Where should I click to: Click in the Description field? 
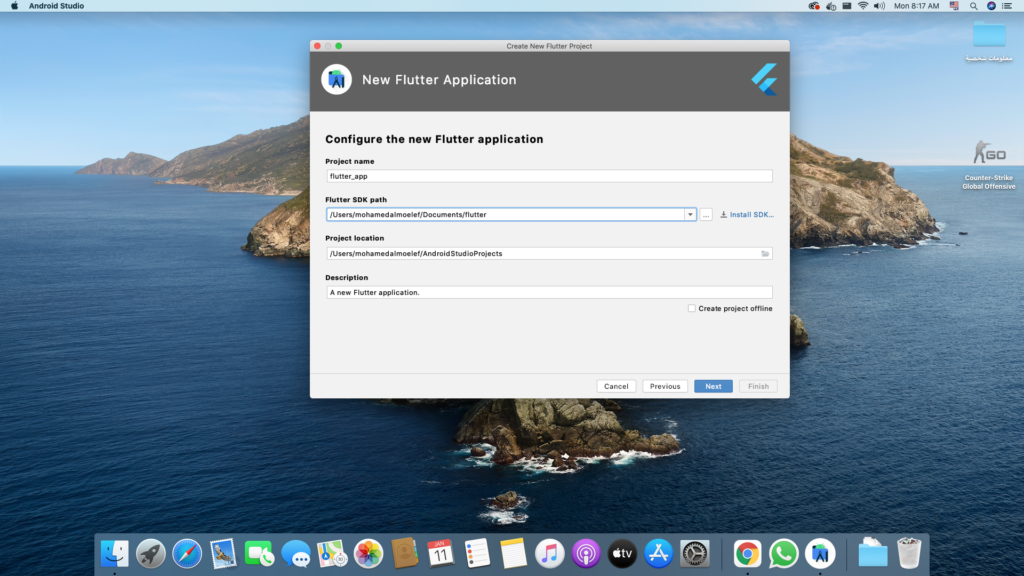coord(549,293)
